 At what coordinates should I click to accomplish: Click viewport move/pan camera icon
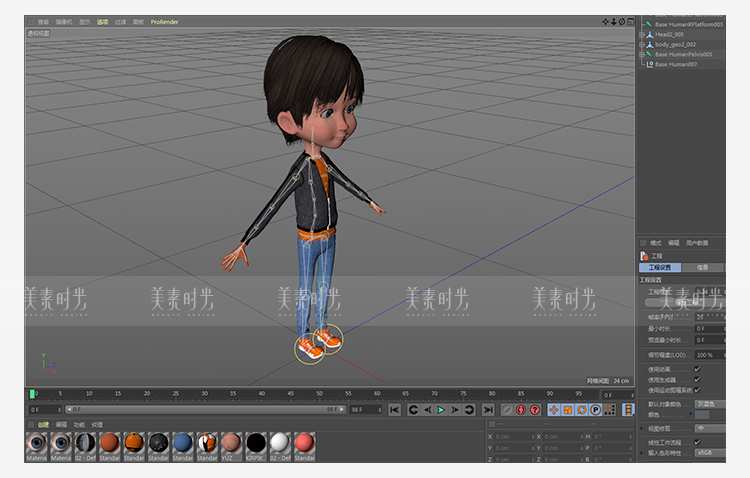tap(606, 22)
